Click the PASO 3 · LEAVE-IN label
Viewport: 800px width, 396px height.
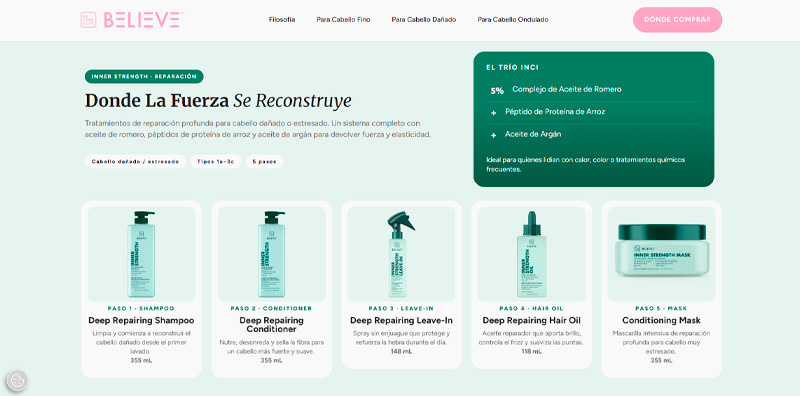point(401,309)
